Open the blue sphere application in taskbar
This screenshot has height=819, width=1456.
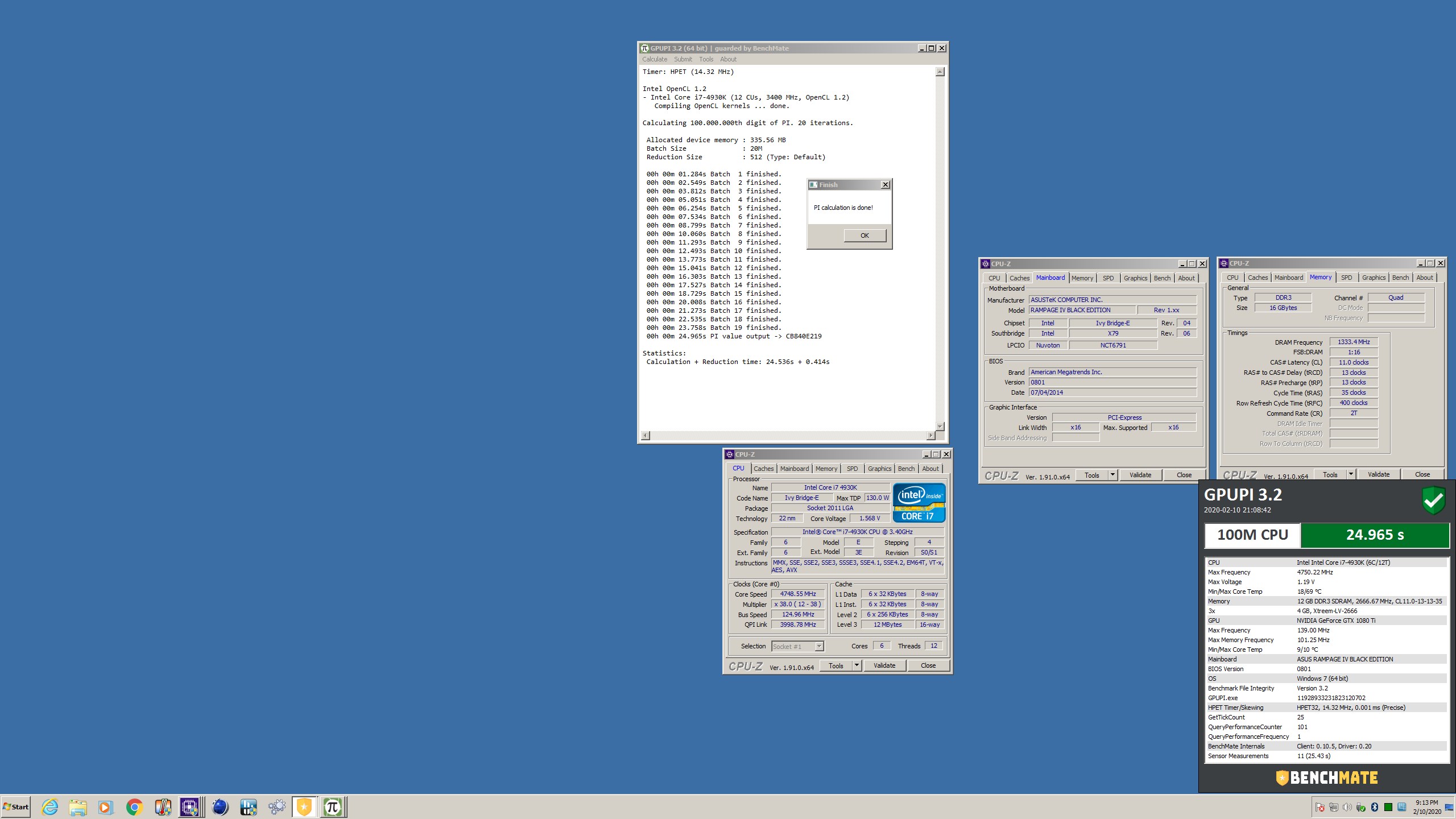tap(220, 806)
